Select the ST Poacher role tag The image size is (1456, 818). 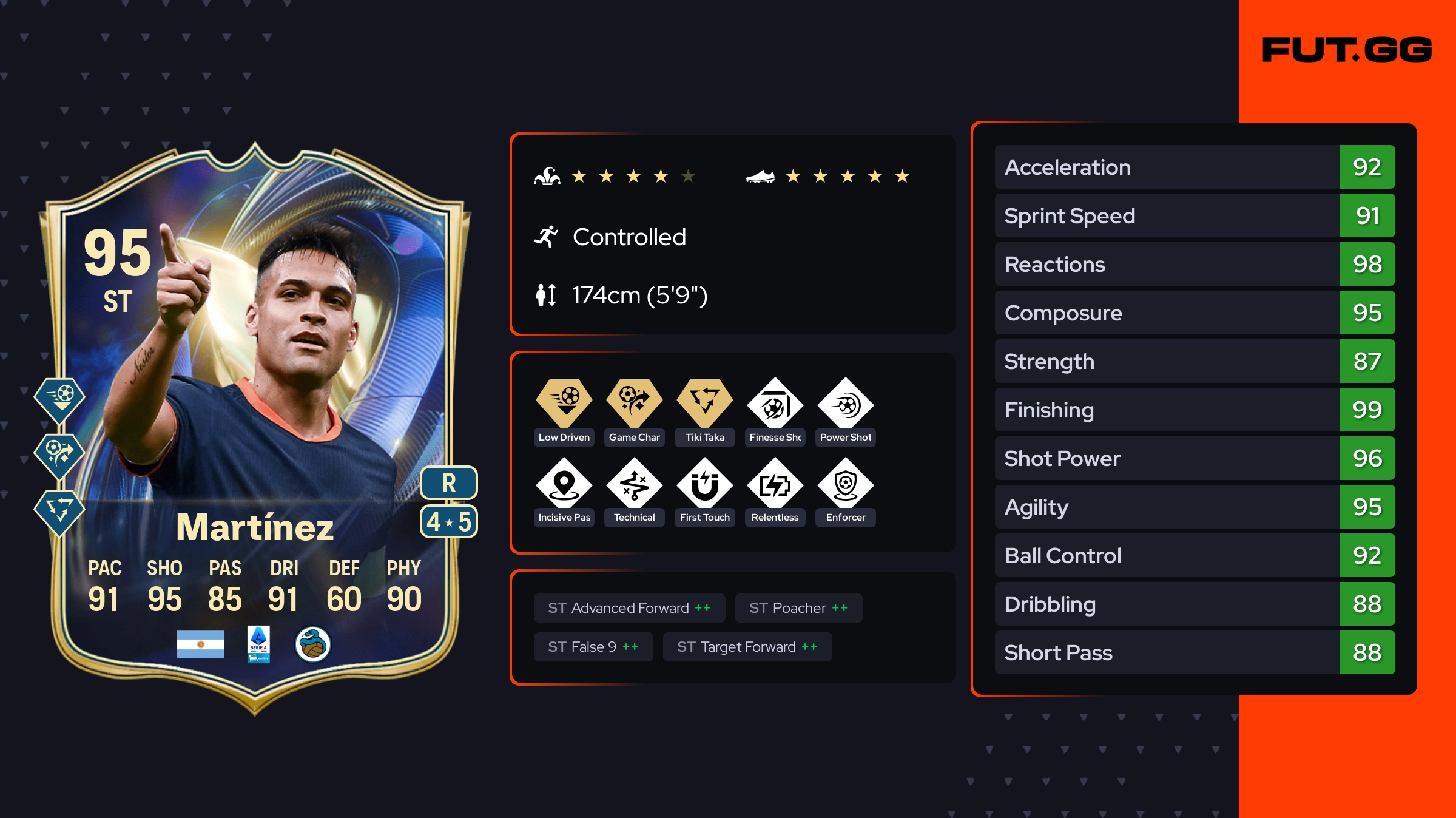tap(798, 608)
